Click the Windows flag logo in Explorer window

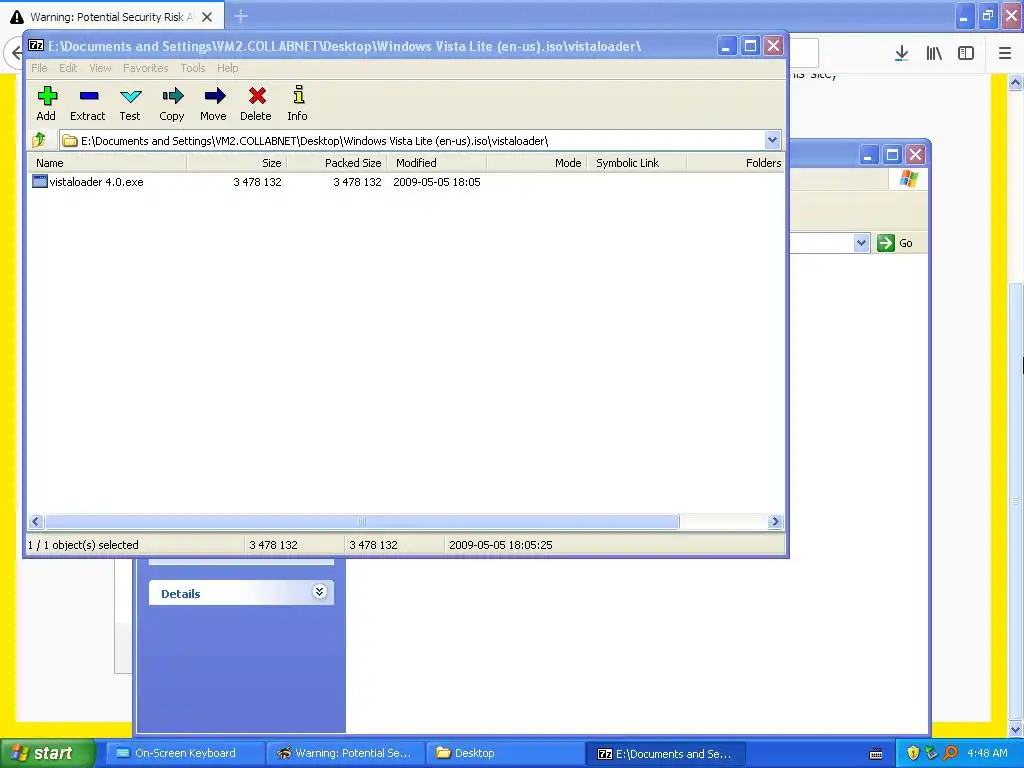coord(908,179)
